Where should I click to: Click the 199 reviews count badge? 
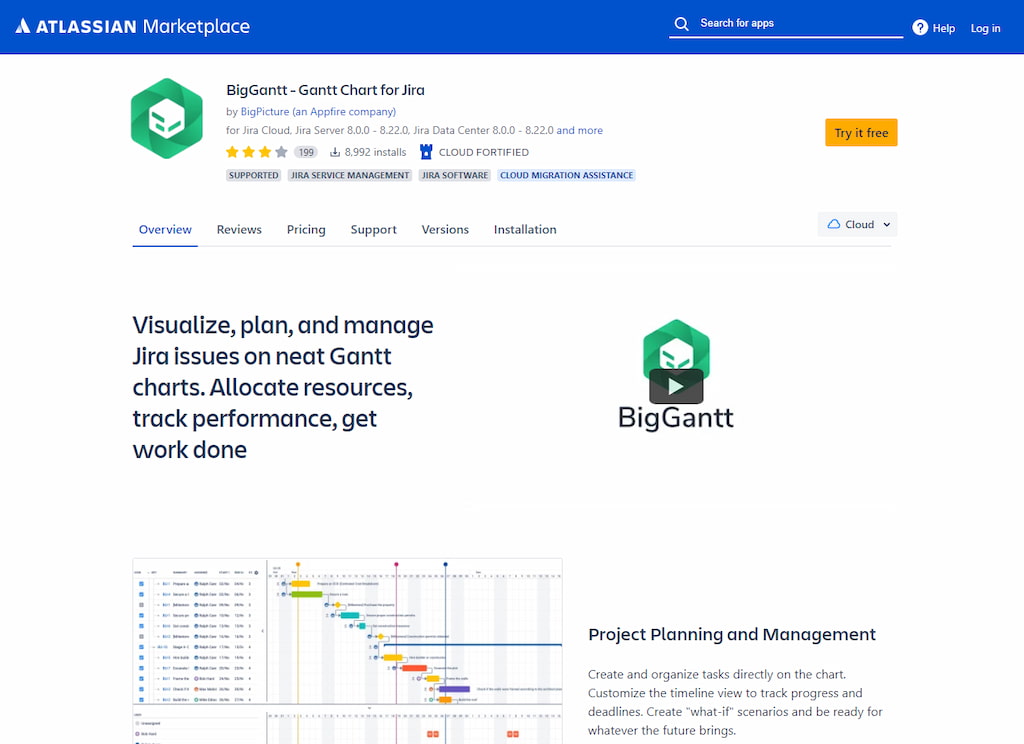(306, 151)
